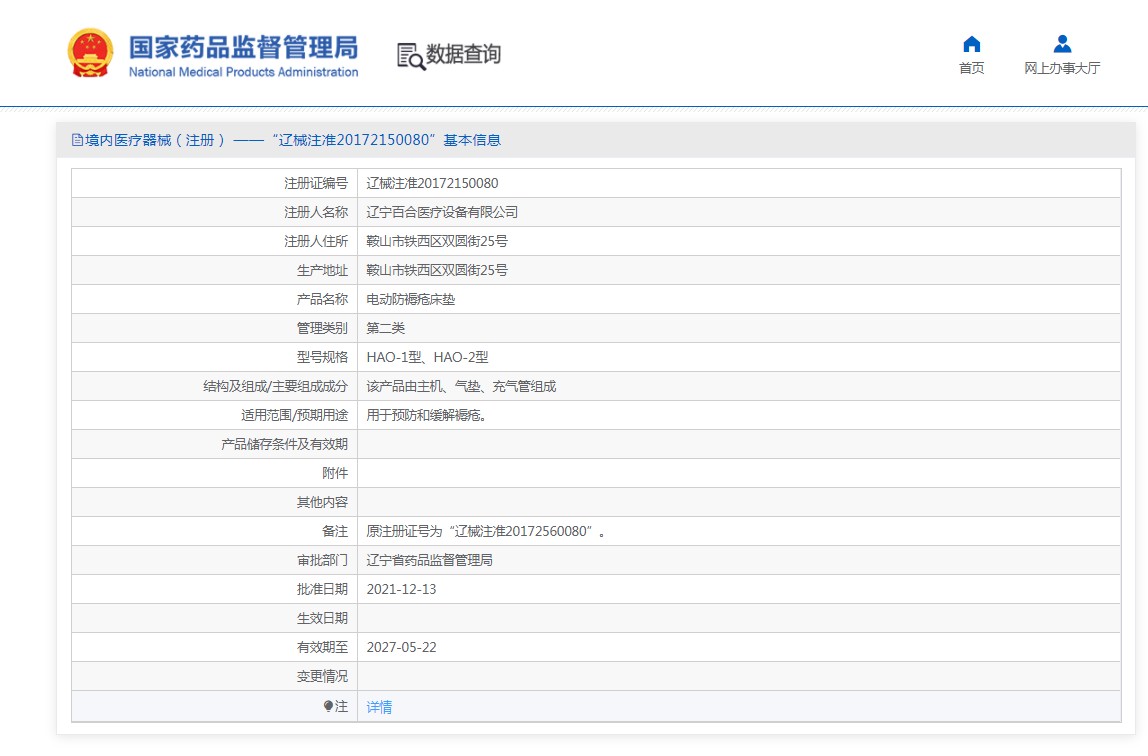
Task: Click the 网上办事大厅 text link
Action: click(1062, 68)
